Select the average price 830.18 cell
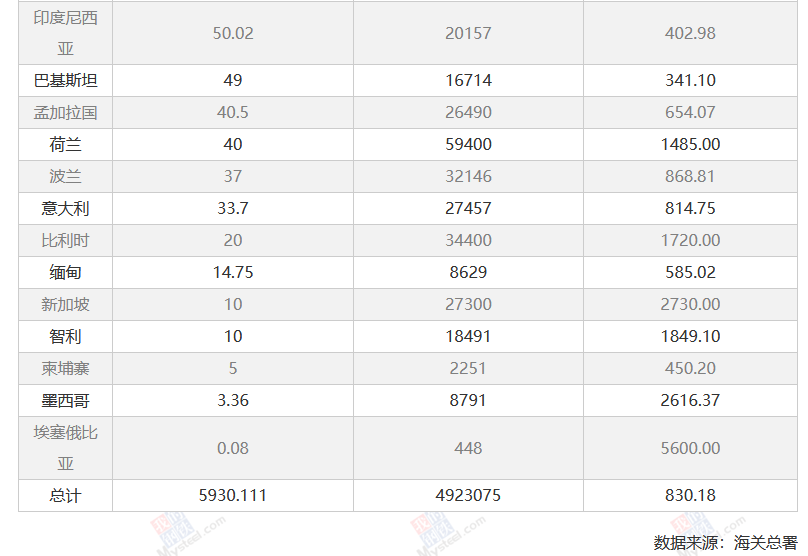The height and width of the screenshot is (556, 808). pyautogui.click(x=690, y=495)
